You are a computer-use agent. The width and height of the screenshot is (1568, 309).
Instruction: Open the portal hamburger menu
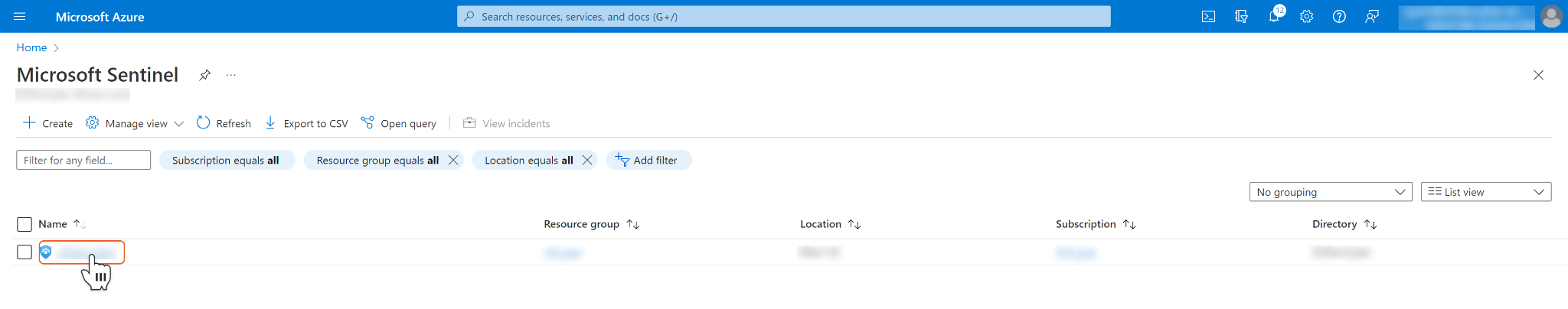coord(20,17)
